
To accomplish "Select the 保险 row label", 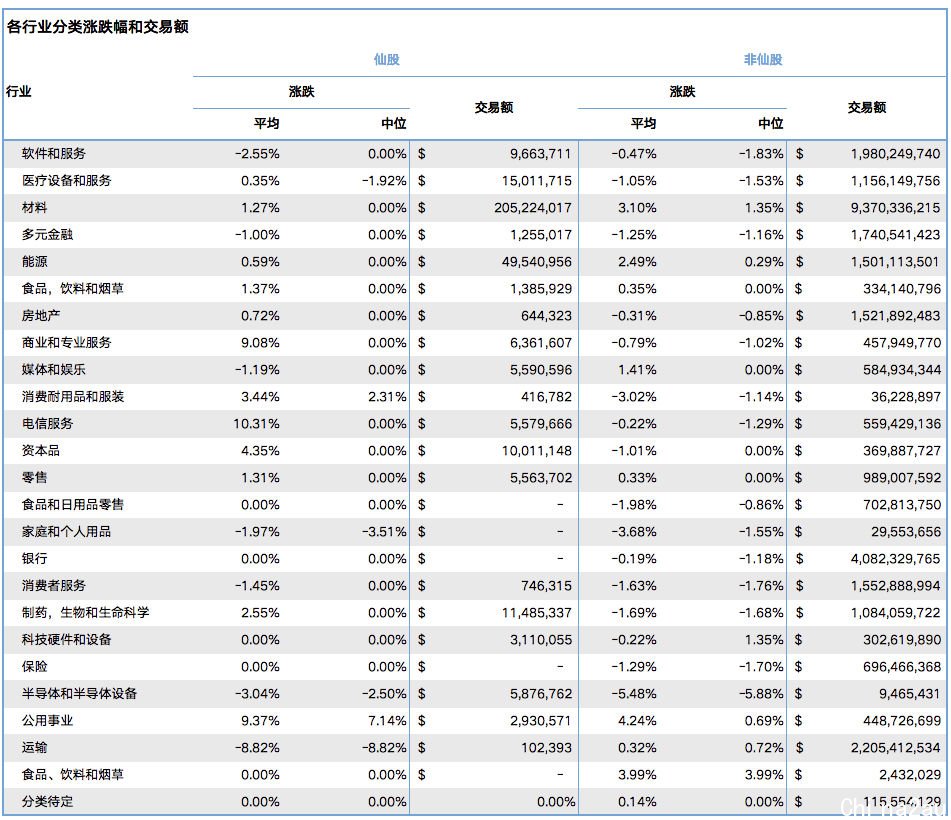I will 35,666.
